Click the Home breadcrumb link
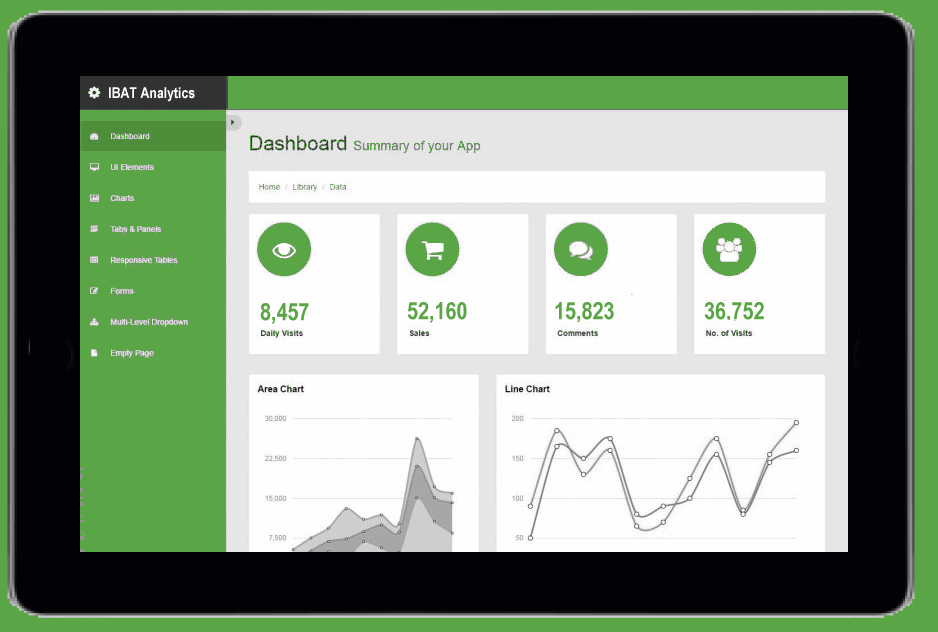Image resolution: width=938 pixels, height=632 pixels. click(x=269, y=187)
